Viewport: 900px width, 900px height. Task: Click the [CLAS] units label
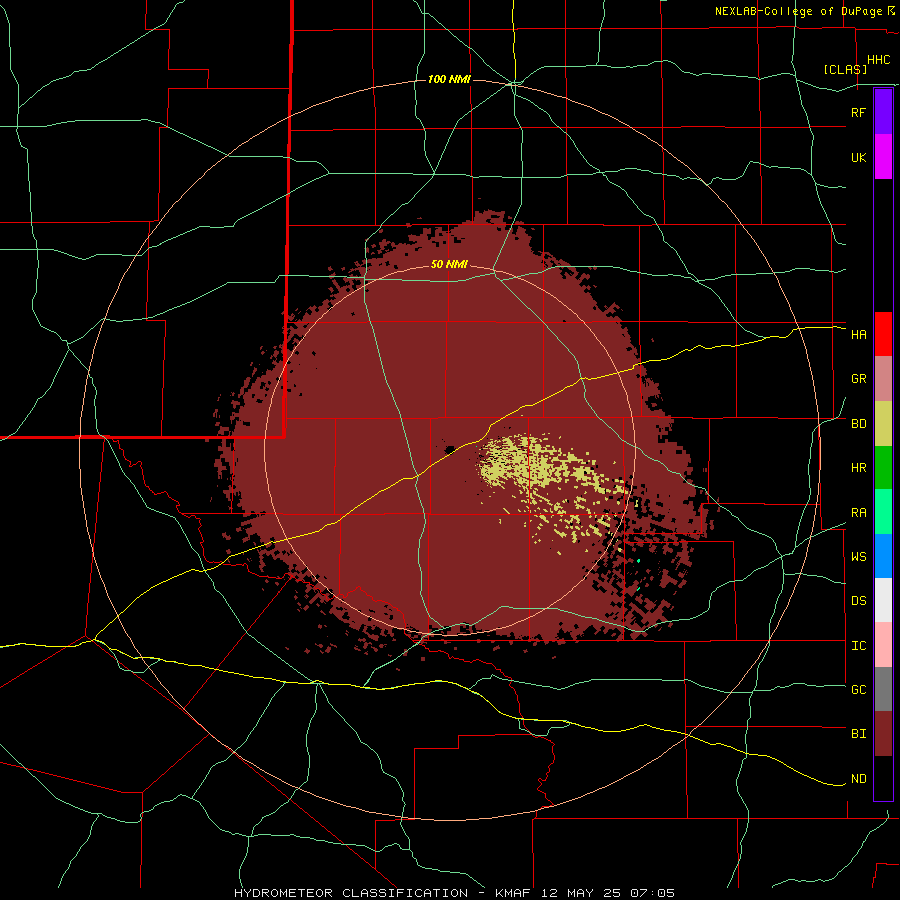coord(845,69)
